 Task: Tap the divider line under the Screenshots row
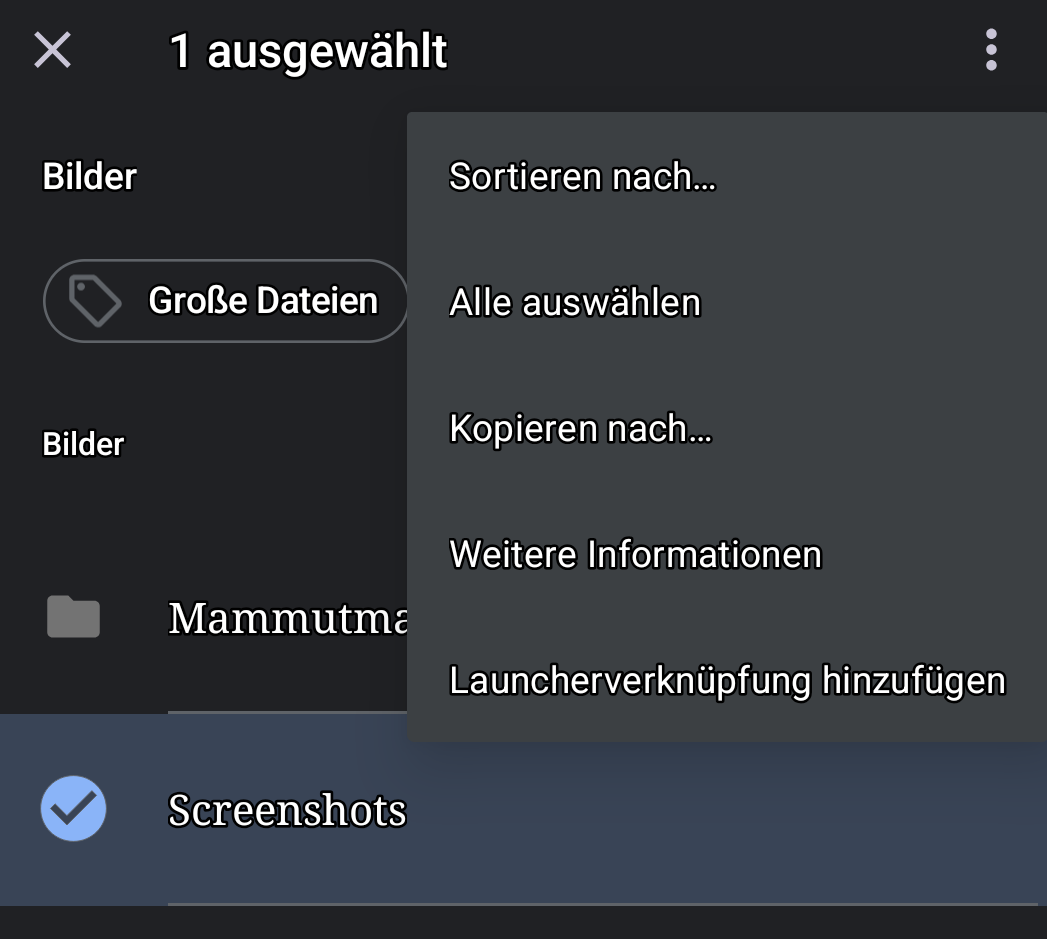click(600, 904)
